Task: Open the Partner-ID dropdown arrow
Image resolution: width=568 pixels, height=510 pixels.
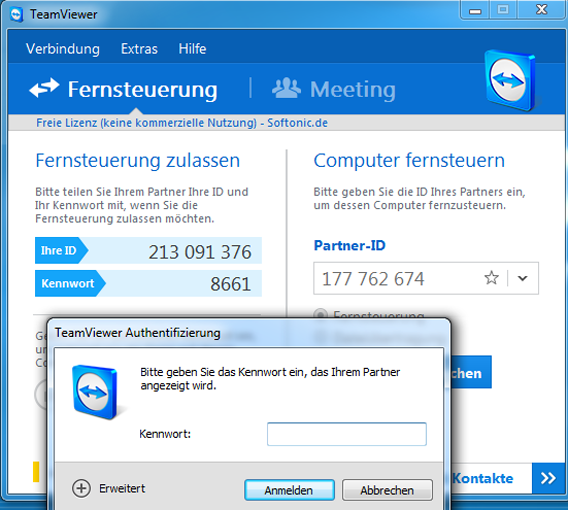Action: pyautogui.click(x=522, y=278)
